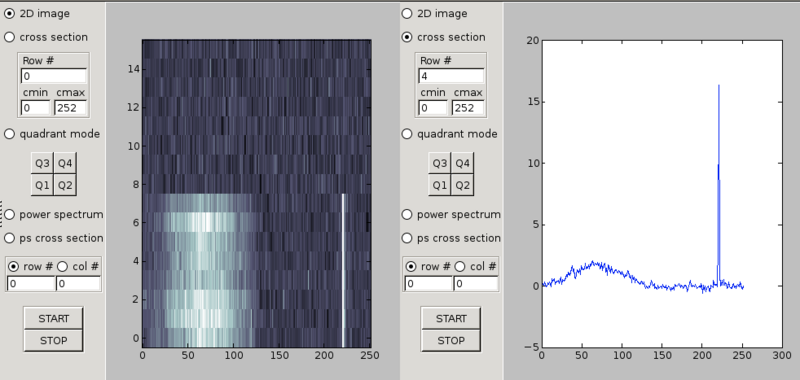Focus Row # field showing 0 in left panel

(54, 77)
